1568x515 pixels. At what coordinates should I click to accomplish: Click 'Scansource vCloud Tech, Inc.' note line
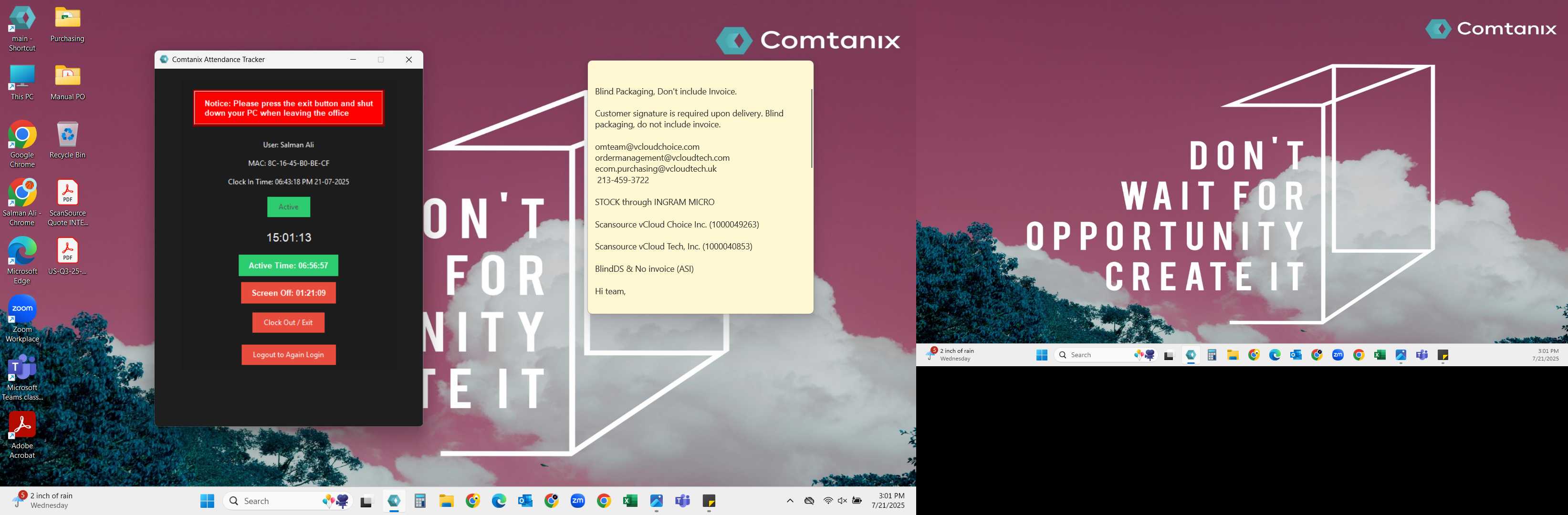click(673, 247)
